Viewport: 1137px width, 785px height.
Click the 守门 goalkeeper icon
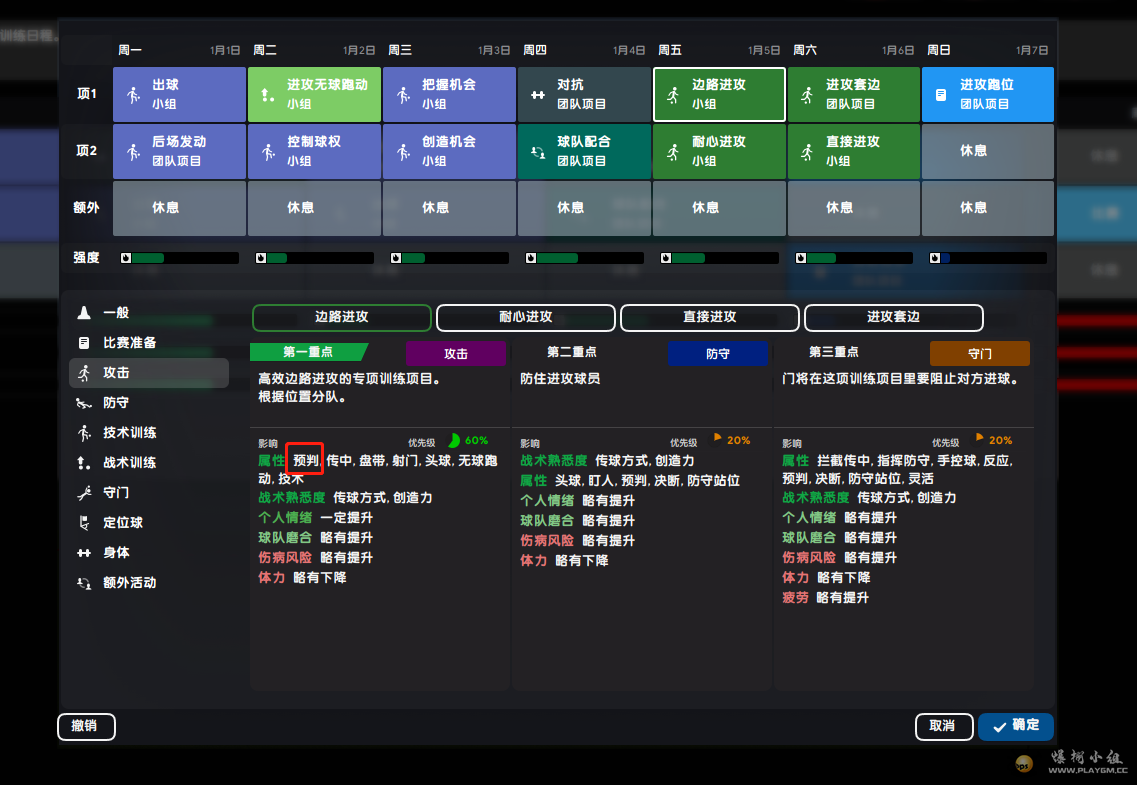[84, 493]
